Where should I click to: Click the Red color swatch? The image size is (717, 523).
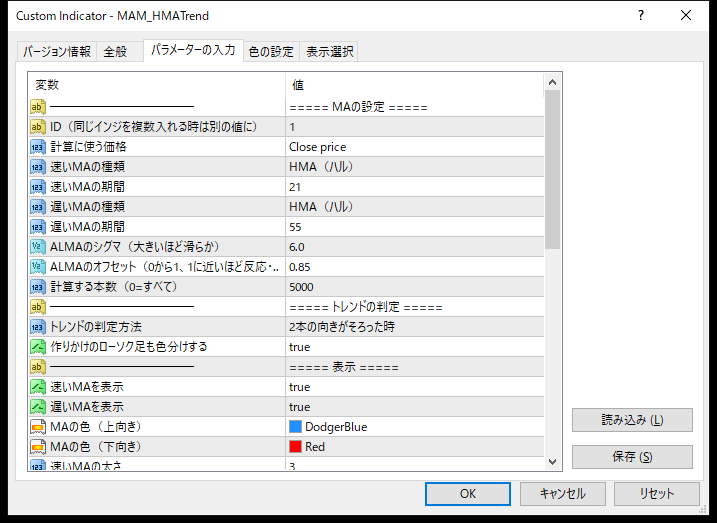(x=295, y=447)
